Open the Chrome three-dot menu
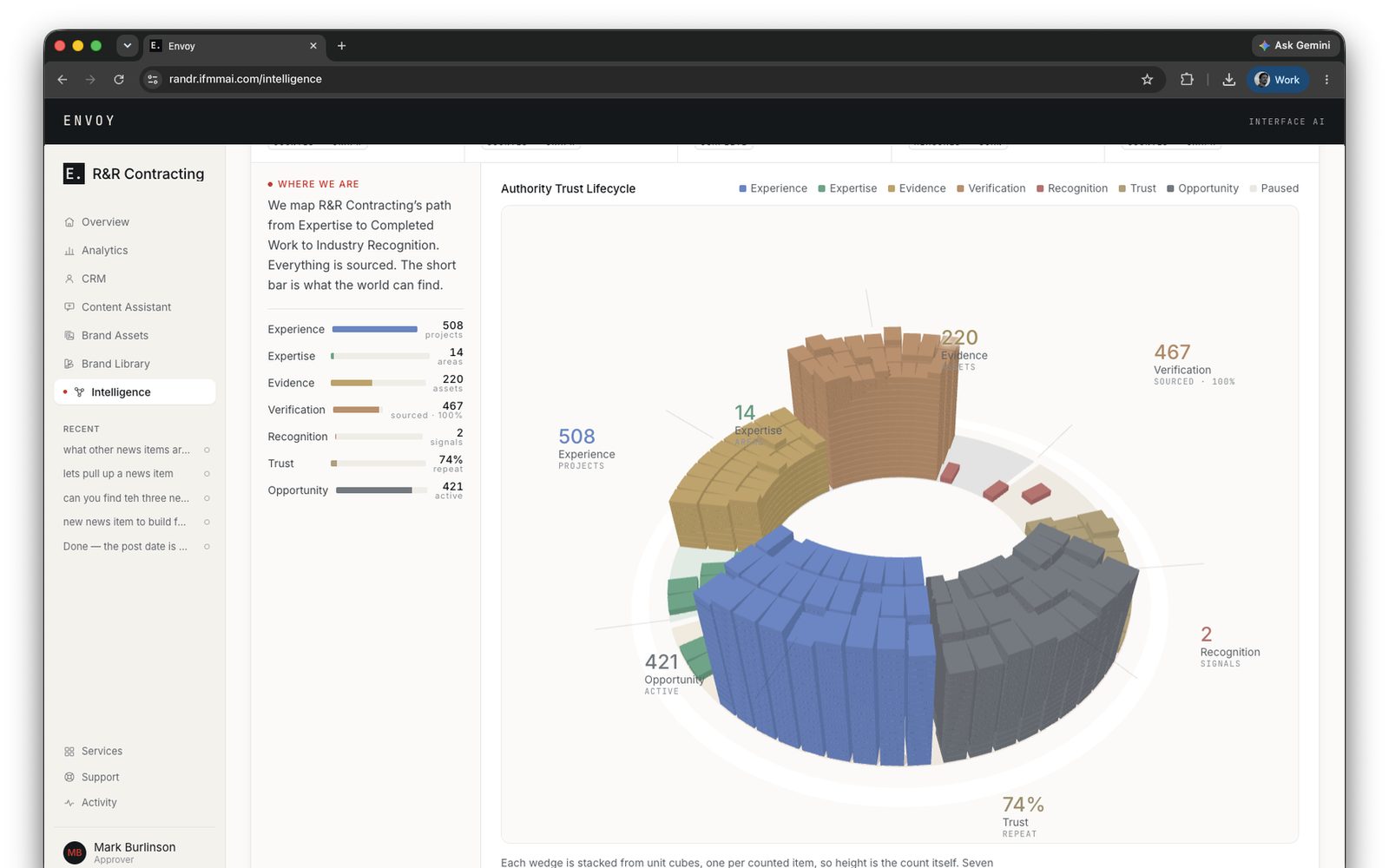Screen dimensions: 1389x868 click(x=1326, y=79)
